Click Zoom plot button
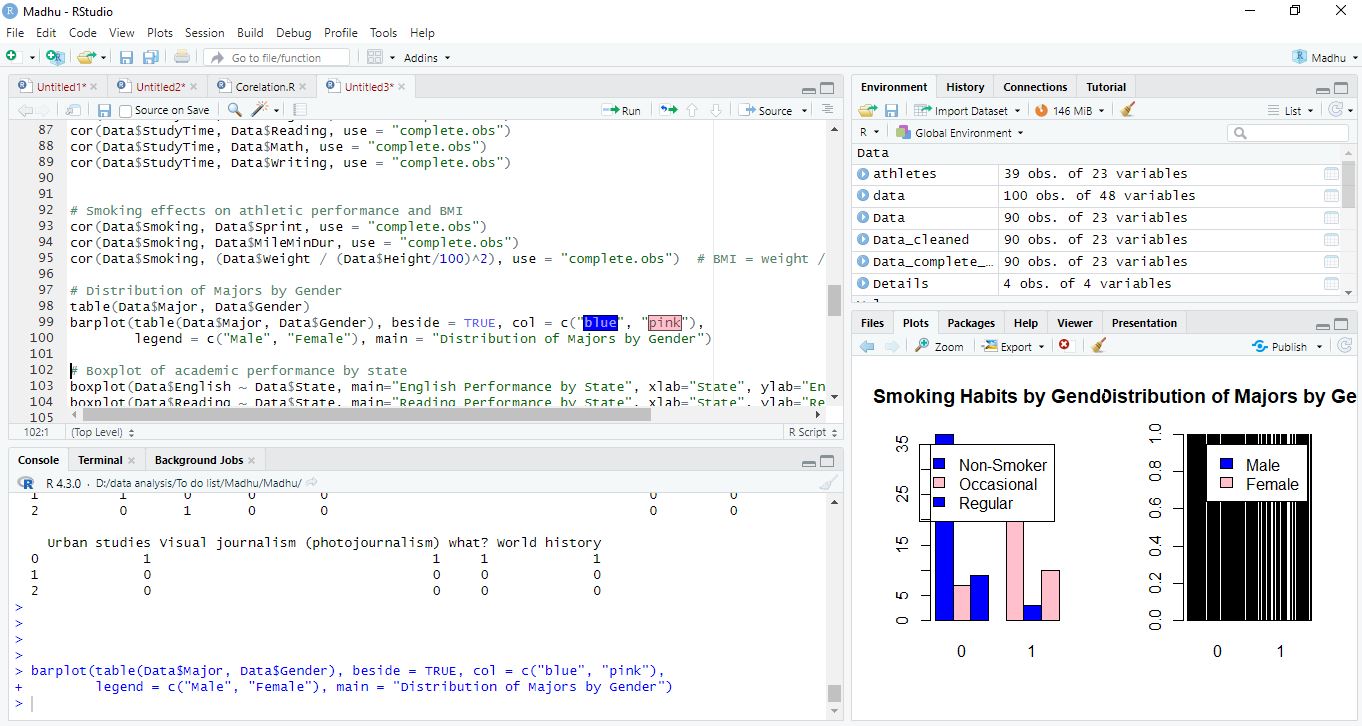The width and height of the screenshot is (1362, 726). click(939, 346)
